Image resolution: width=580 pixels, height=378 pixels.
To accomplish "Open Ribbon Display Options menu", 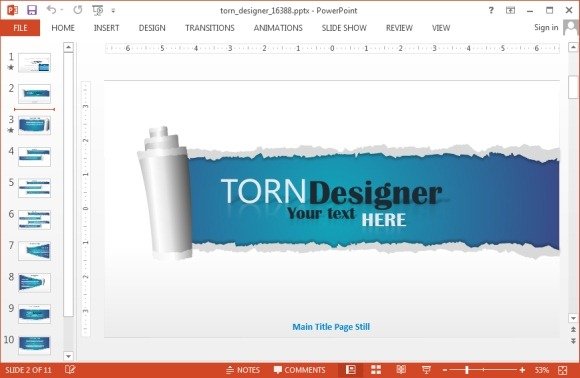I will coord(510,10).
